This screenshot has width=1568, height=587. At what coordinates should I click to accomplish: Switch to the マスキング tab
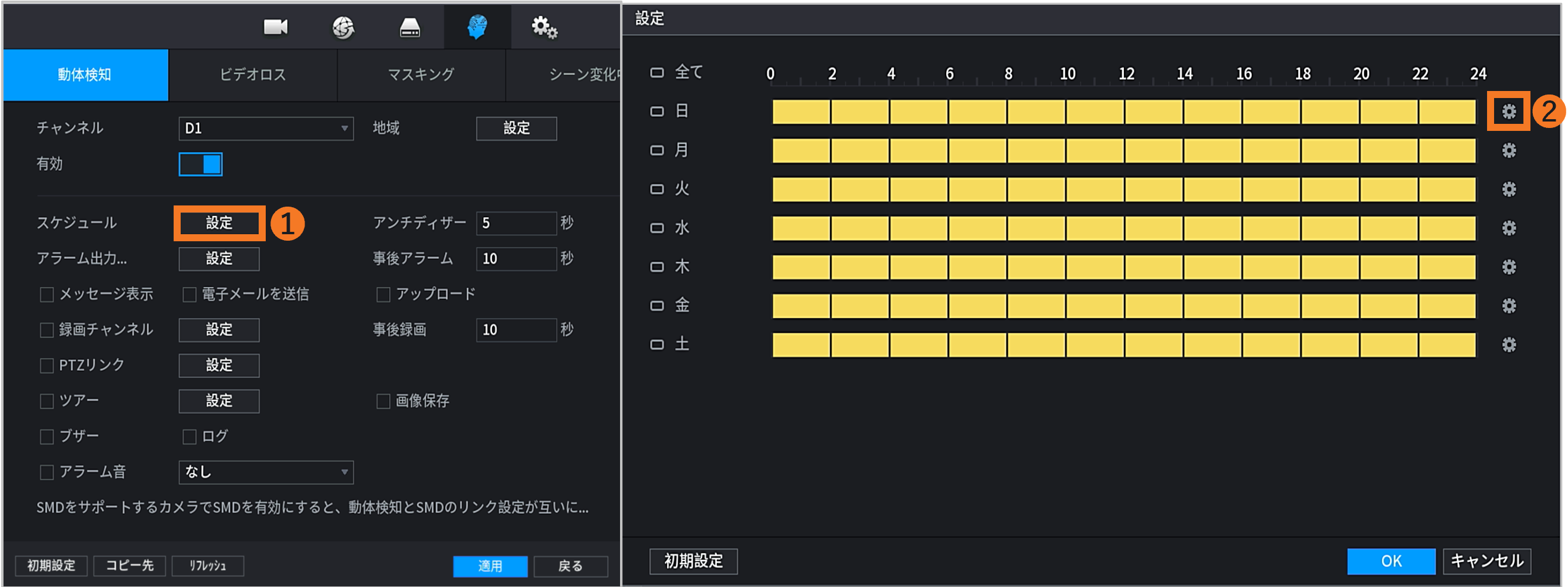click(421, 75)
